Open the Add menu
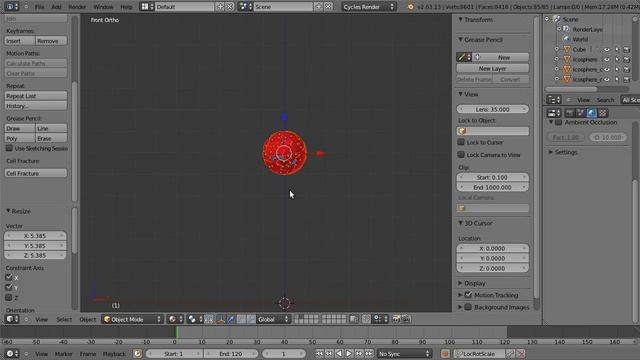Image resolution: width=640 pixels, height=360 pixels. pyautogui.click(x=56, y=7)
